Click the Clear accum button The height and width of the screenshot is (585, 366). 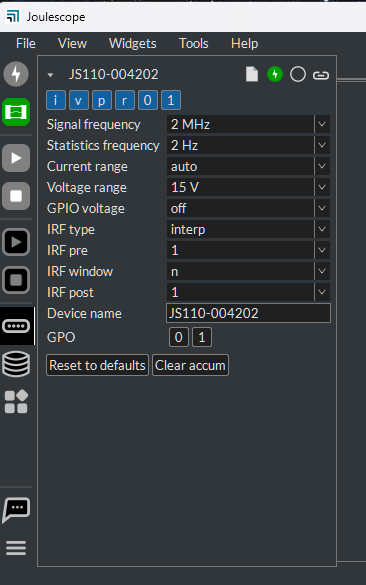point(190,365)
